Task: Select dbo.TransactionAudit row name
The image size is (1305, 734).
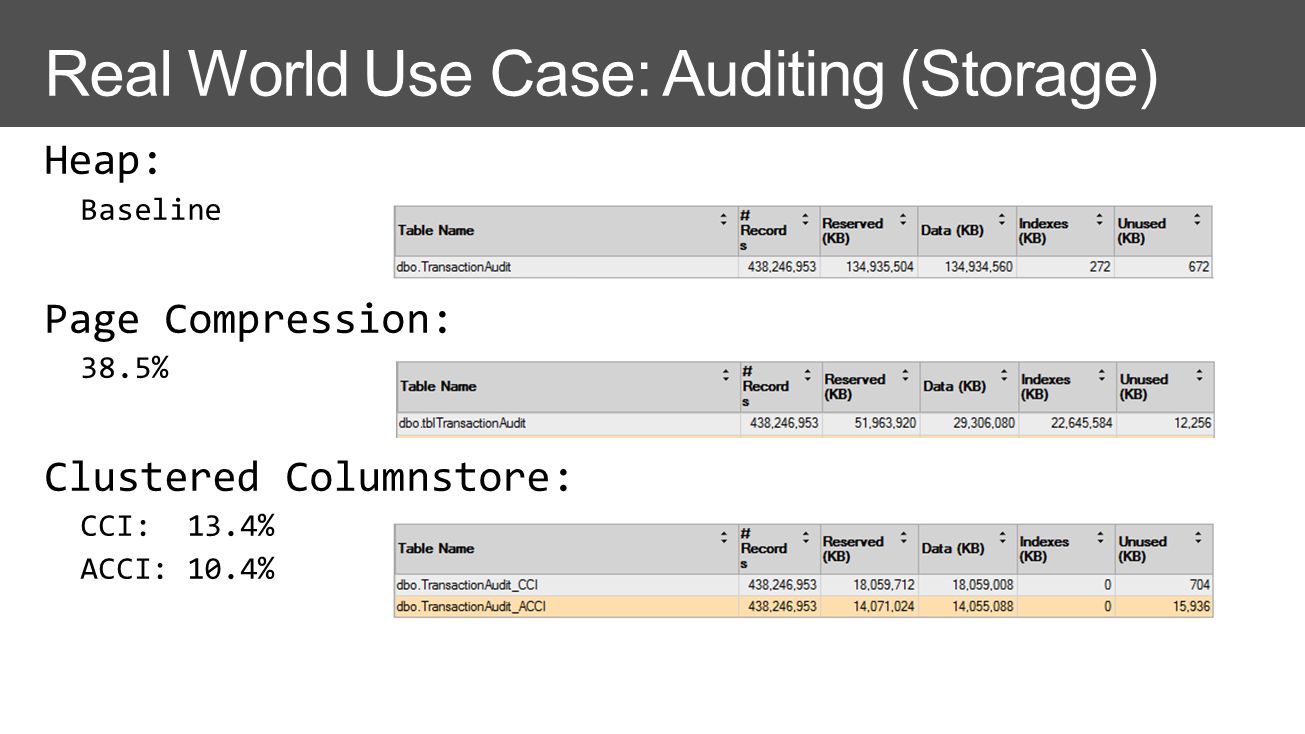Action: click(x=455, y=267)
